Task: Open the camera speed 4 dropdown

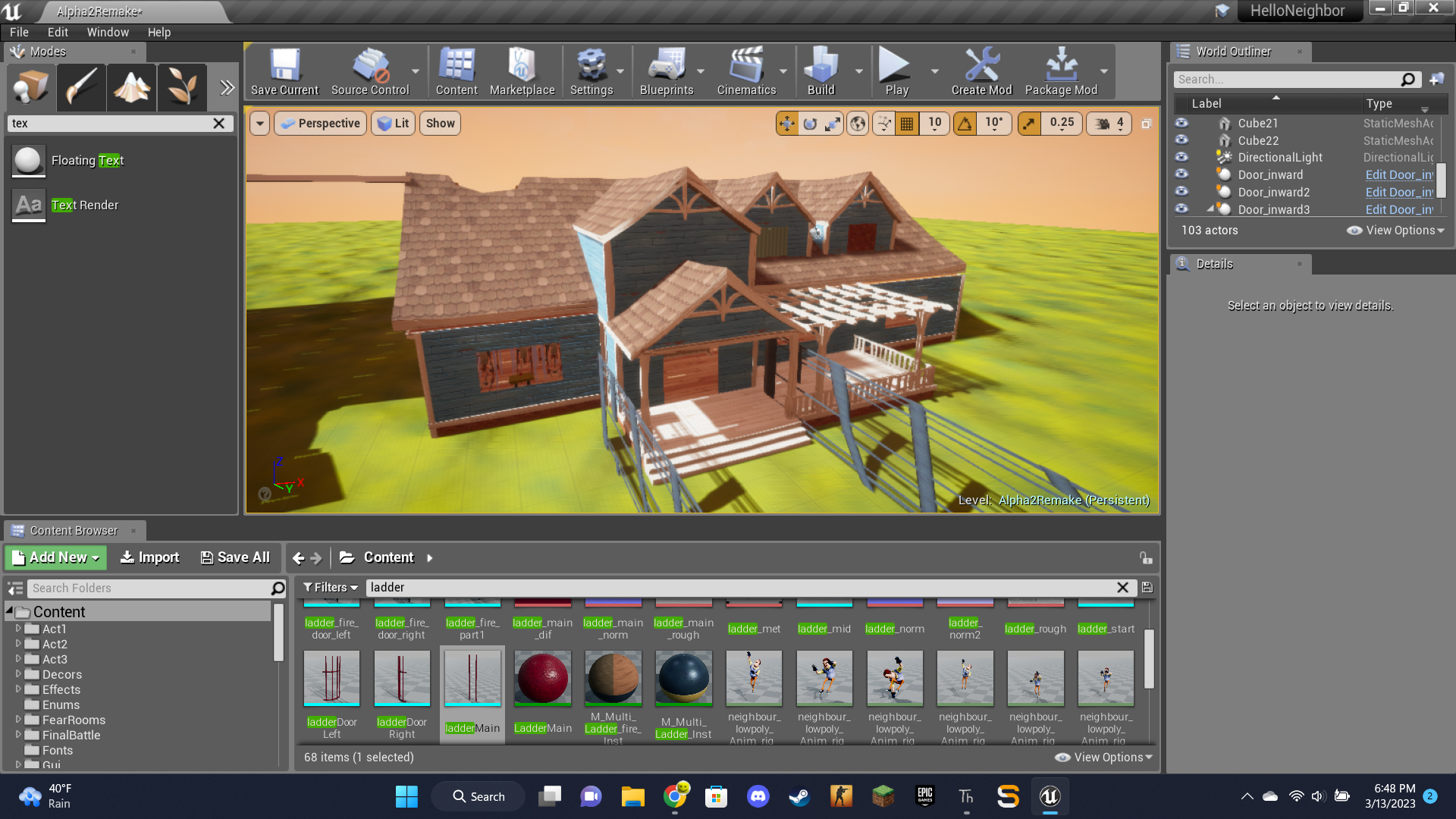Action: (x=1109, y=124)
